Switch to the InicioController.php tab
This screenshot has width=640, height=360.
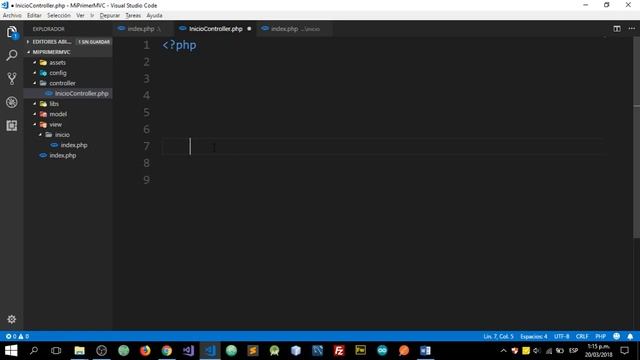pos(215,29)
